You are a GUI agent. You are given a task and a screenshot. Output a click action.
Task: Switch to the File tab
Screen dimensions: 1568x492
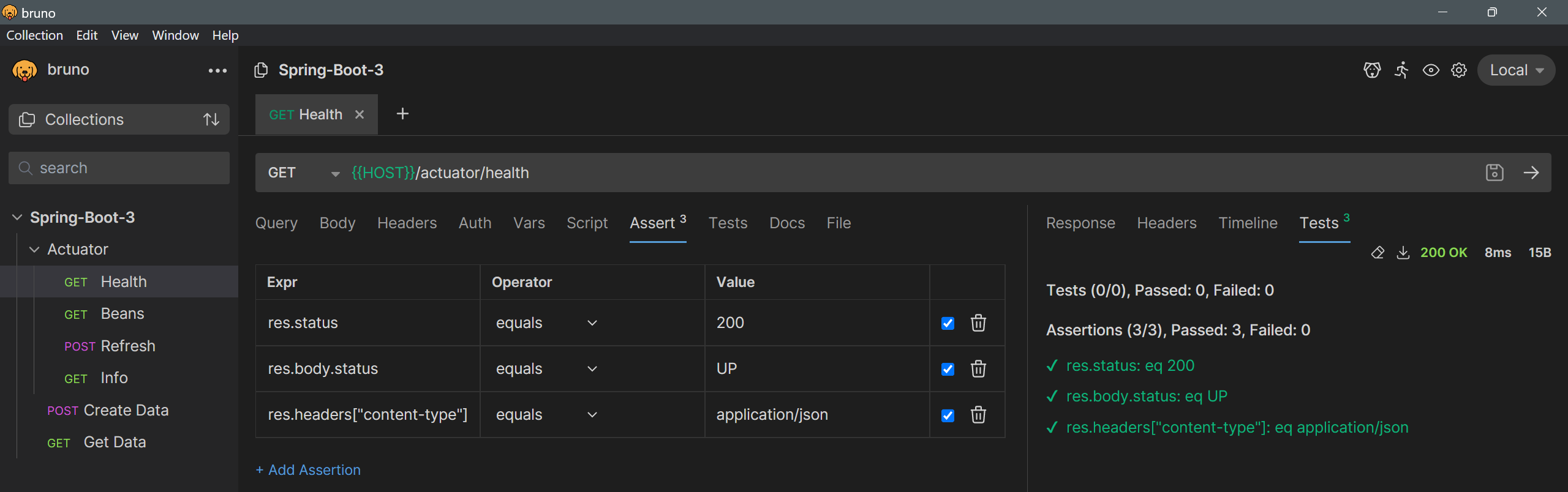point(839,223)
